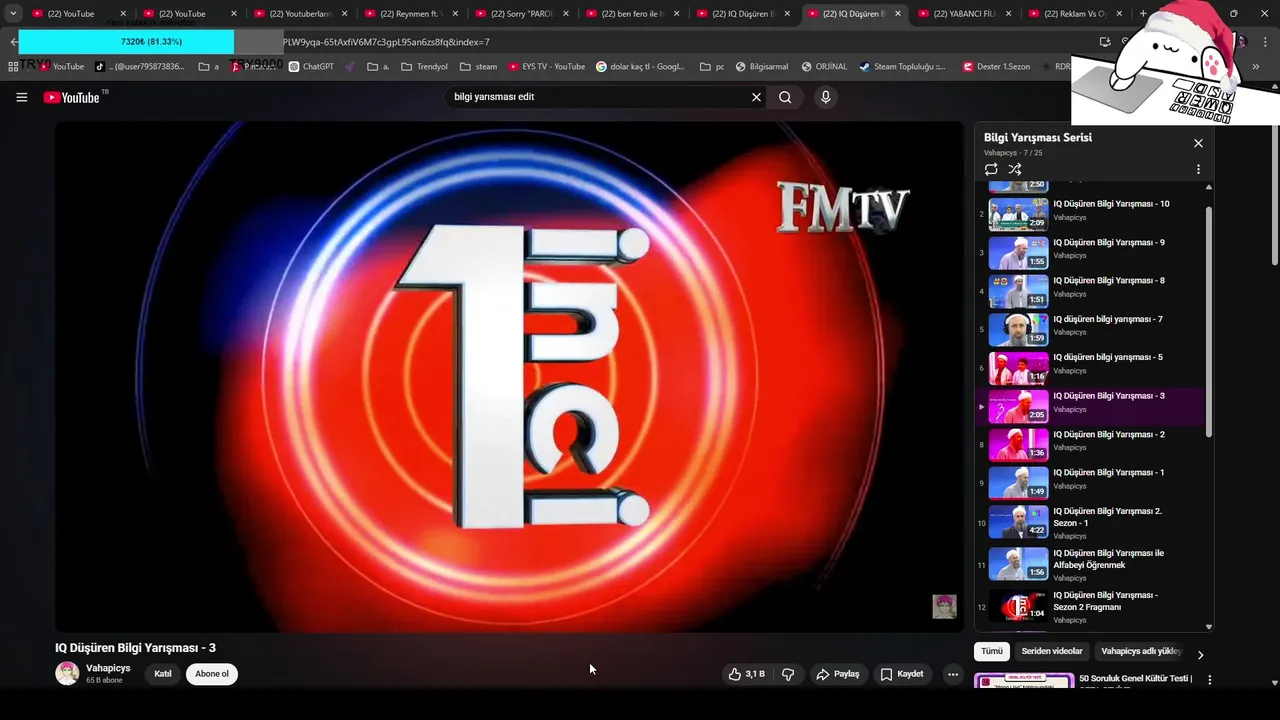
Task: Open thumbnail of IQ Düşüren Bilgi Yarışması - 1
Action: tap(1018, 482)
